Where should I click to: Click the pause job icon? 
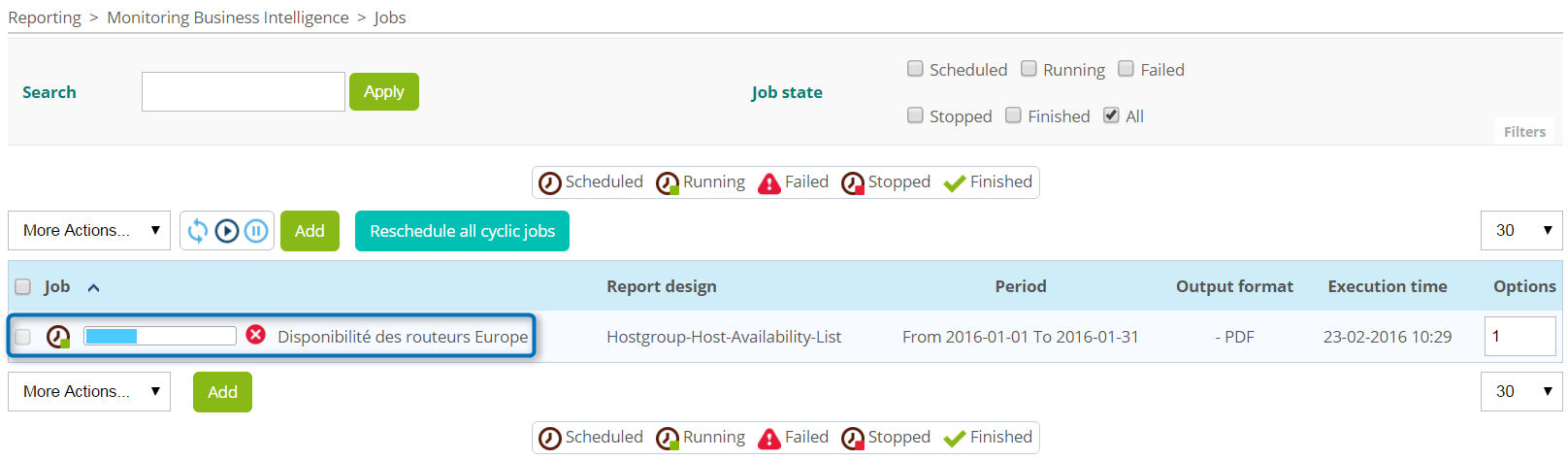point(256,231)
